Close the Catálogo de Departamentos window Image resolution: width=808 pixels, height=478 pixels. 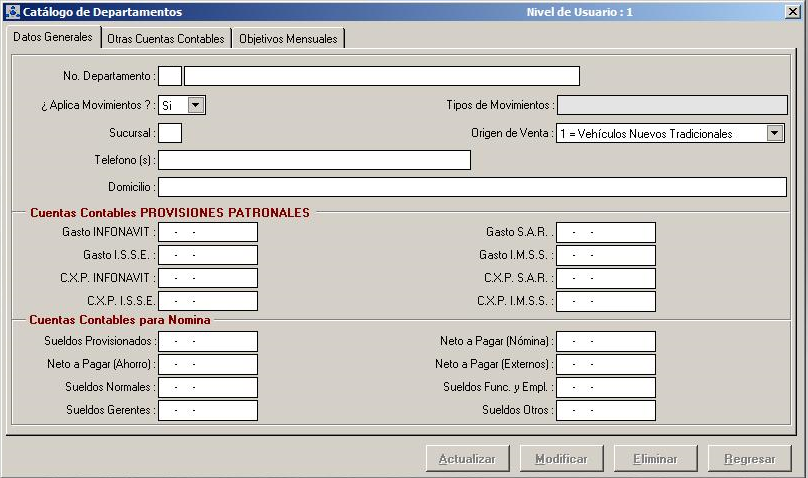click(x=790, y=12)
